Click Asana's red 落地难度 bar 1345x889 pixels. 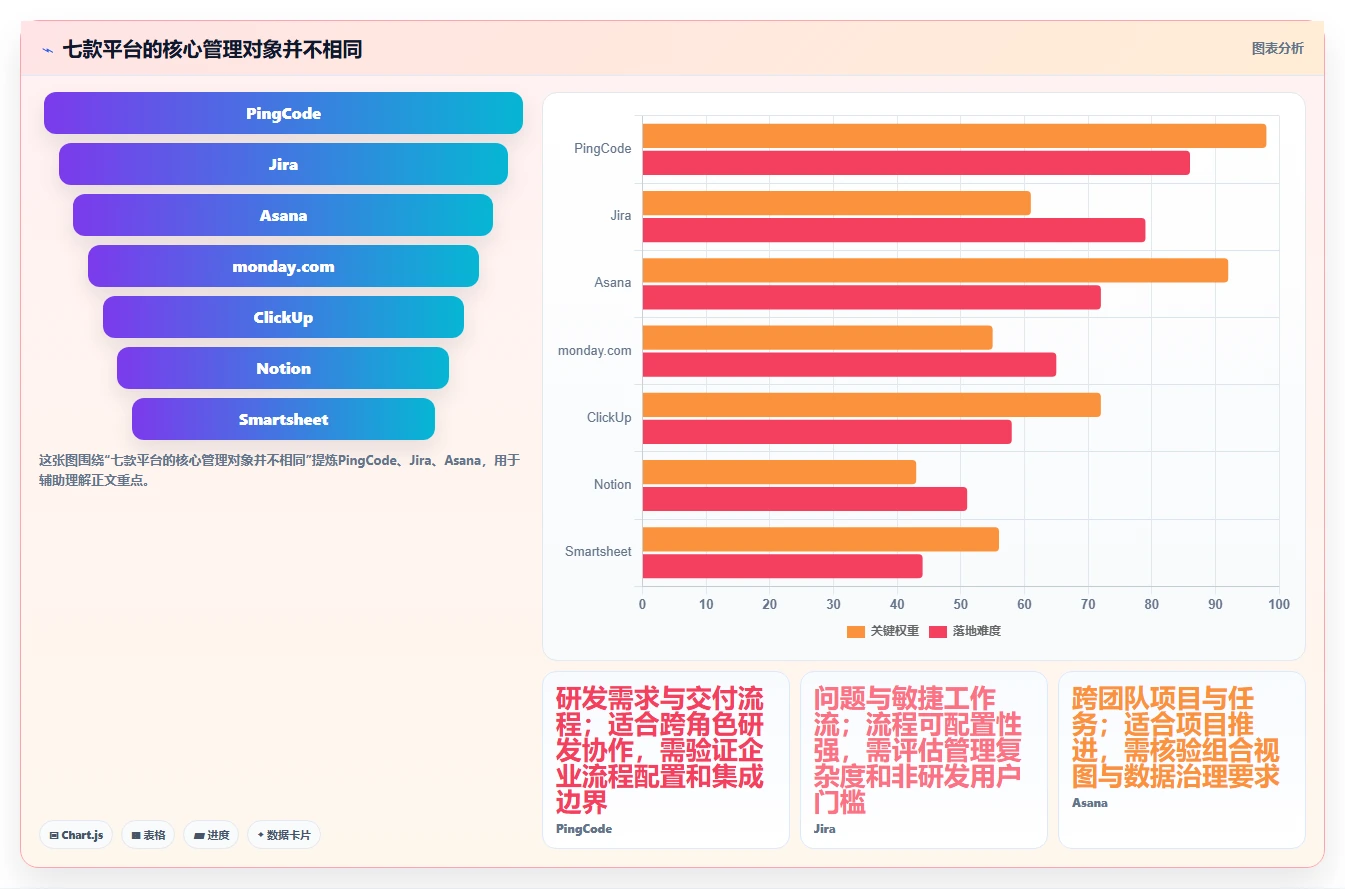[871, 297]
